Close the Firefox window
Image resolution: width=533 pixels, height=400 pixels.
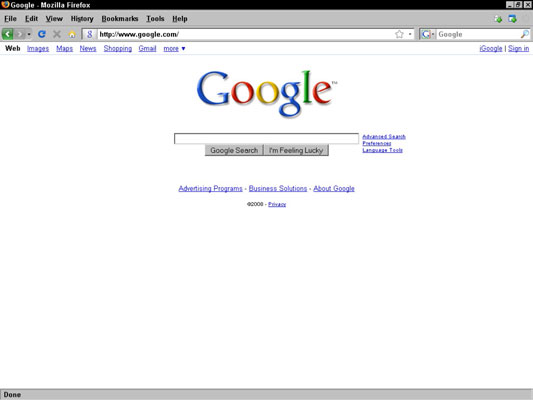[x=527, y=5]
